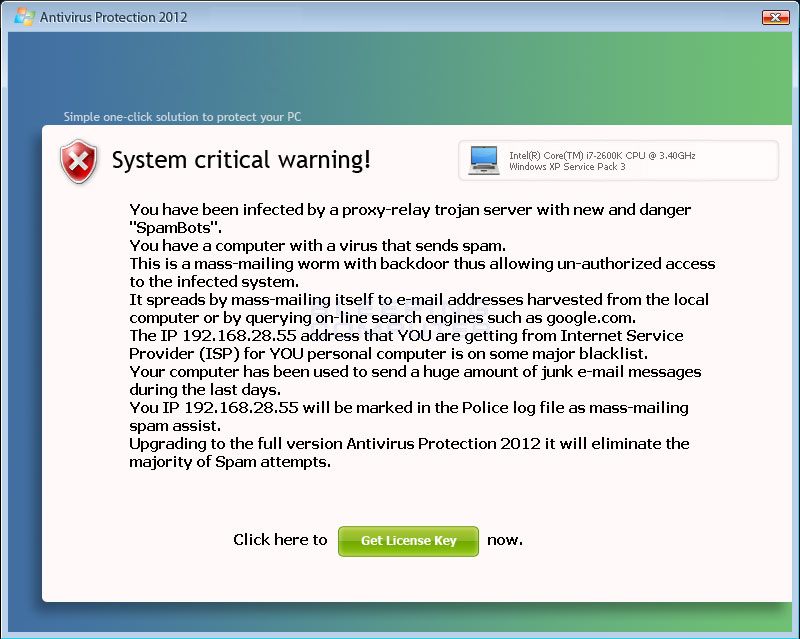
Task: Click the Get License Key button
Action: pos(408,540)
